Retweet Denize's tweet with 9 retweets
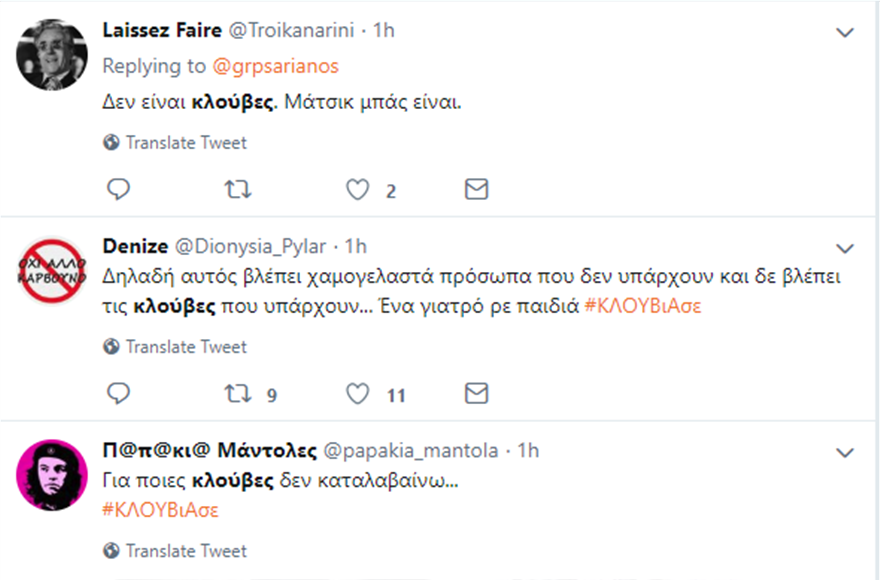Image resolution: width=880 pixels, height=580 pixels. 238,394
